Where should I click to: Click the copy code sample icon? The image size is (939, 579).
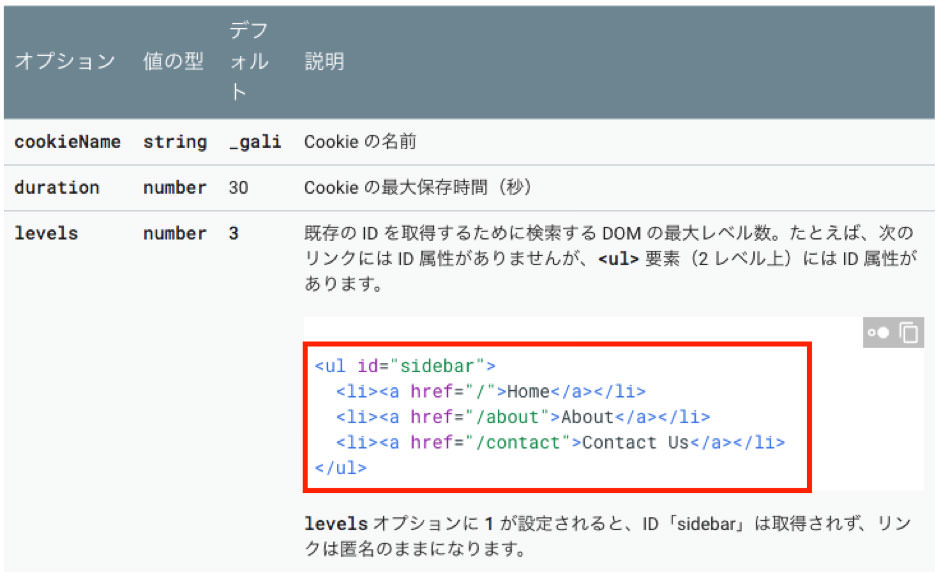[909, 333]
